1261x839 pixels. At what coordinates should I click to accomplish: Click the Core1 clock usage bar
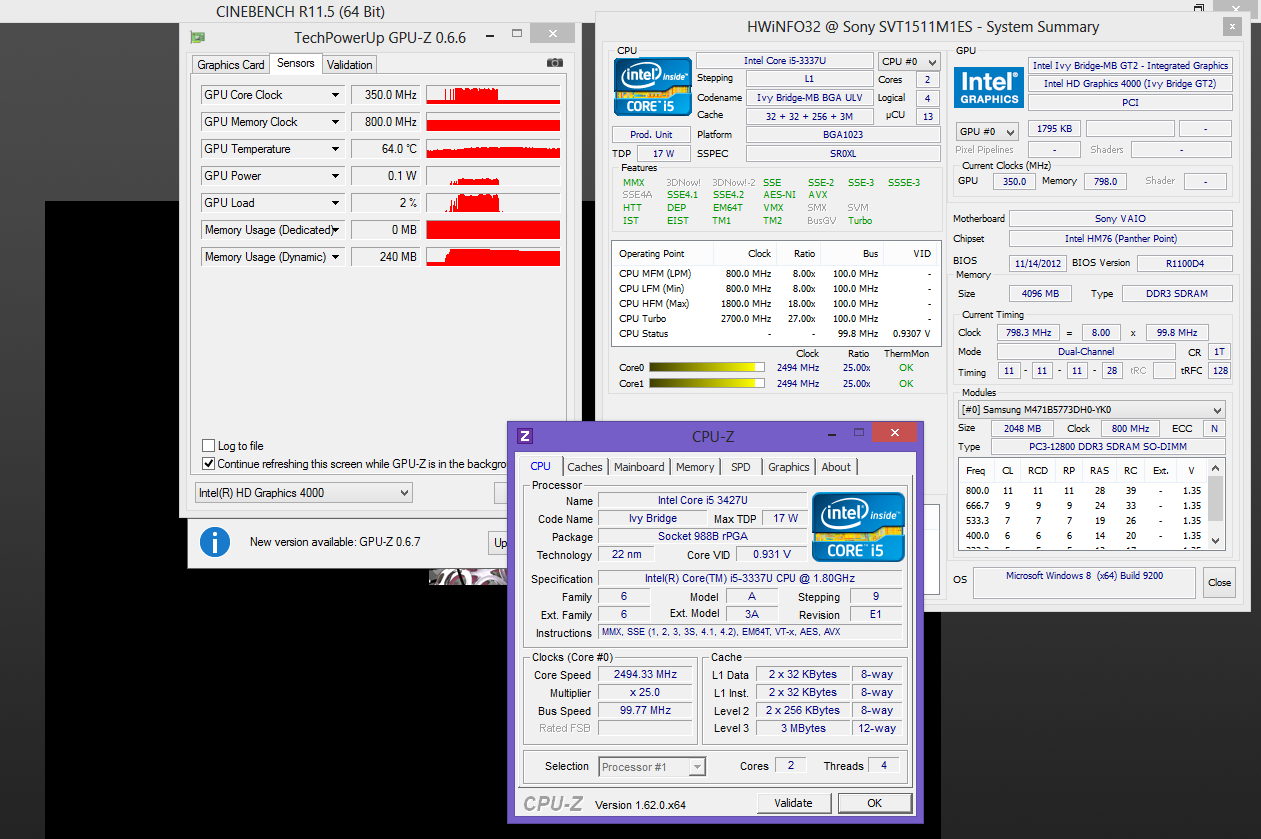point(707,384)
